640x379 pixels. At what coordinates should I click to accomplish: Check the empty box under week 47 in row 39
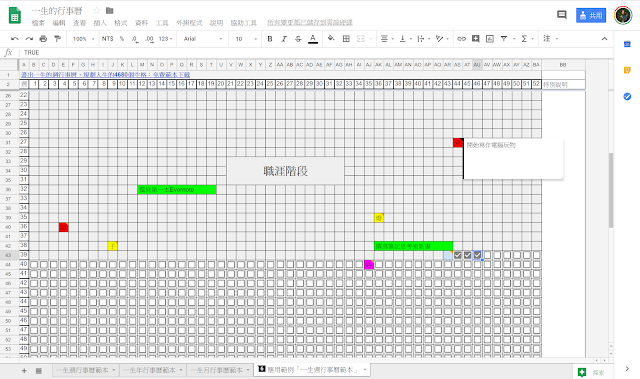487,255
